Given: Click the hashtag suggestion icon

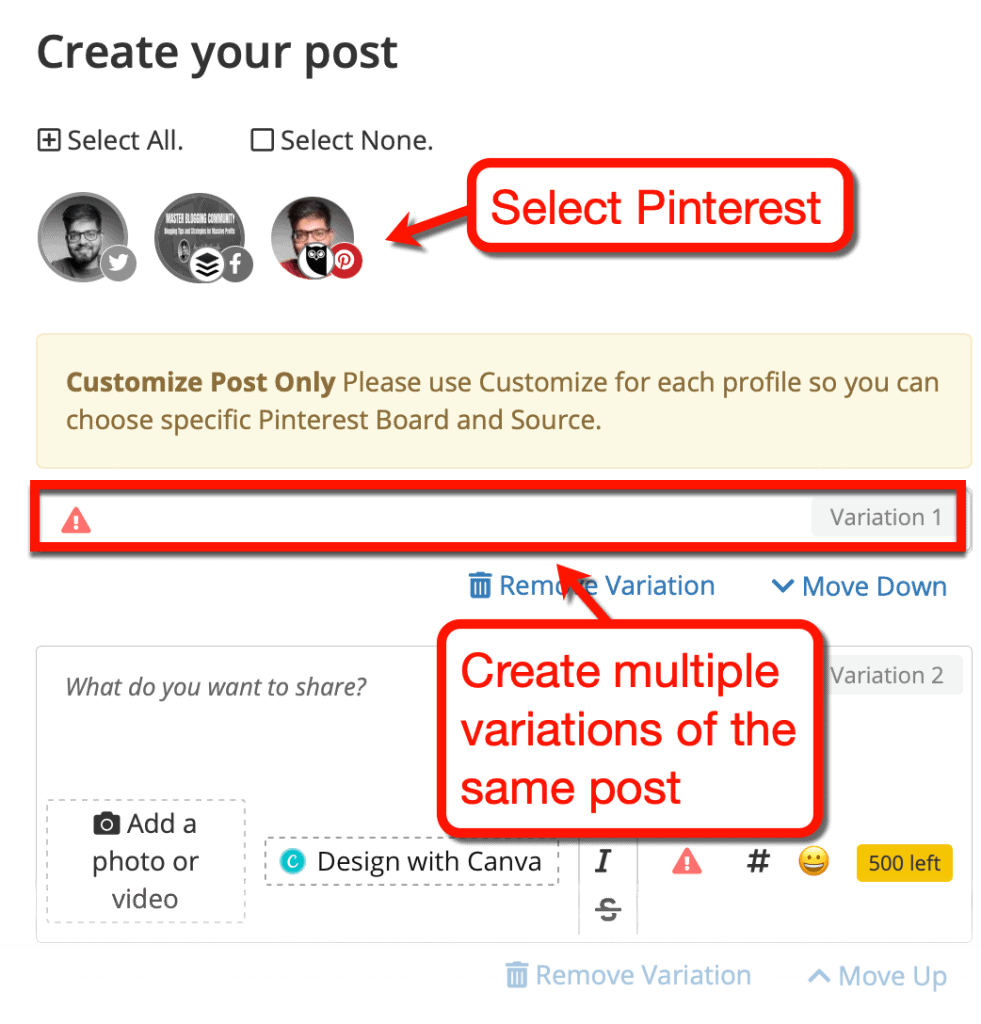Looking at the screenshot, I should tap(758, 862).
